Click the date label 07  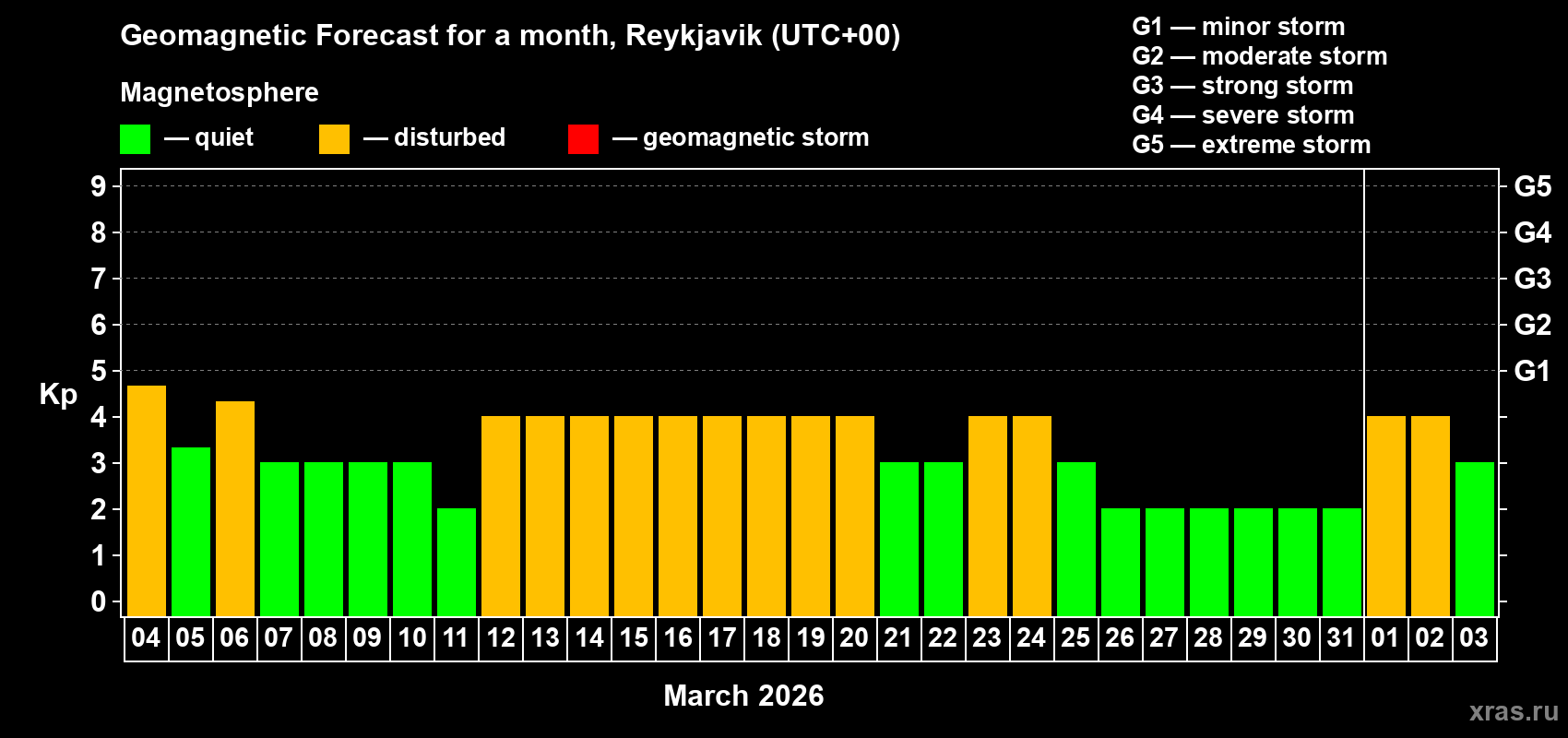pyautogui.click(x=279, y=638)
